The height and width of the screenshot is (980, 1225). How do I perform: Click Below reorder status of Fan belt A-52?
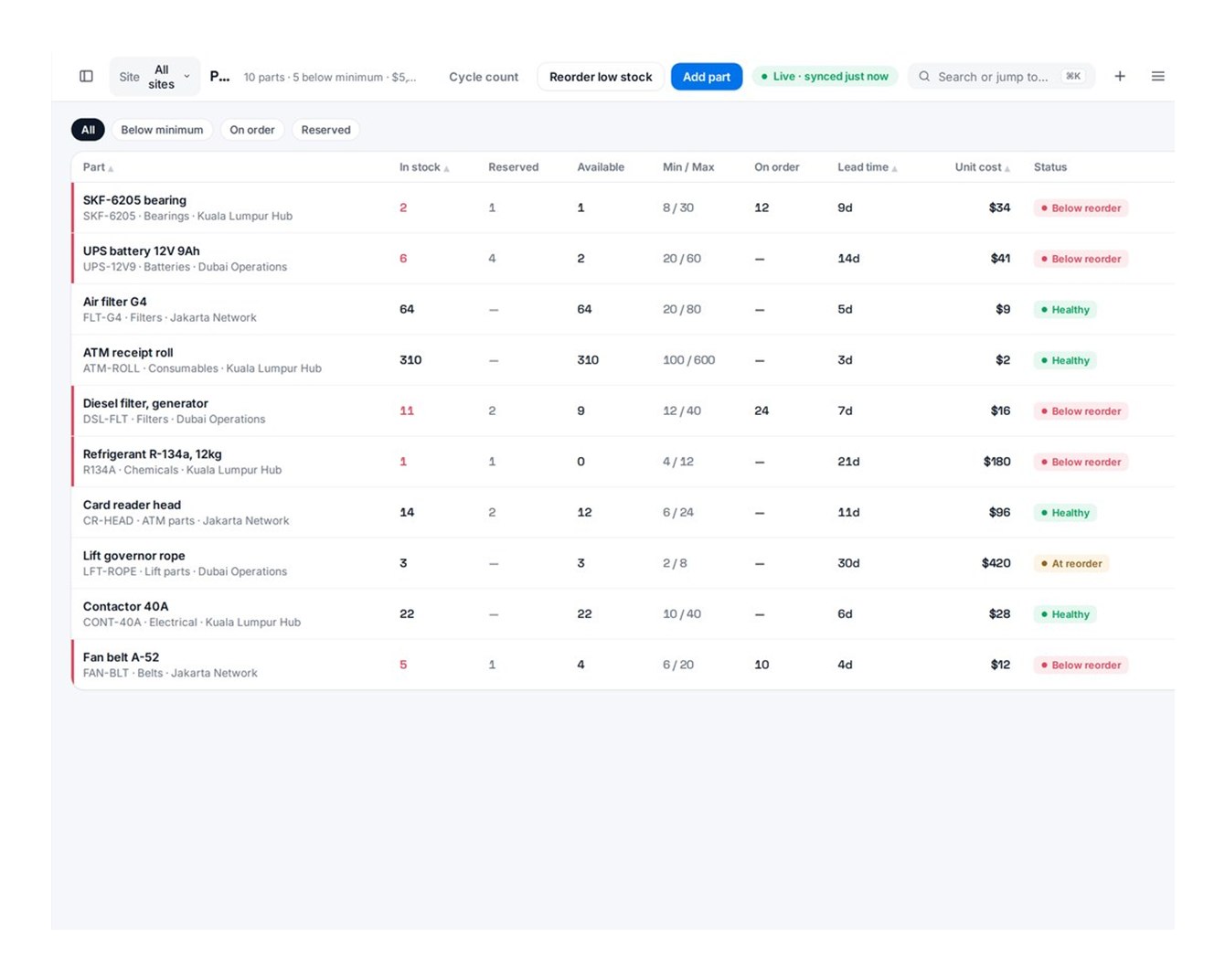pos(1081,666)
